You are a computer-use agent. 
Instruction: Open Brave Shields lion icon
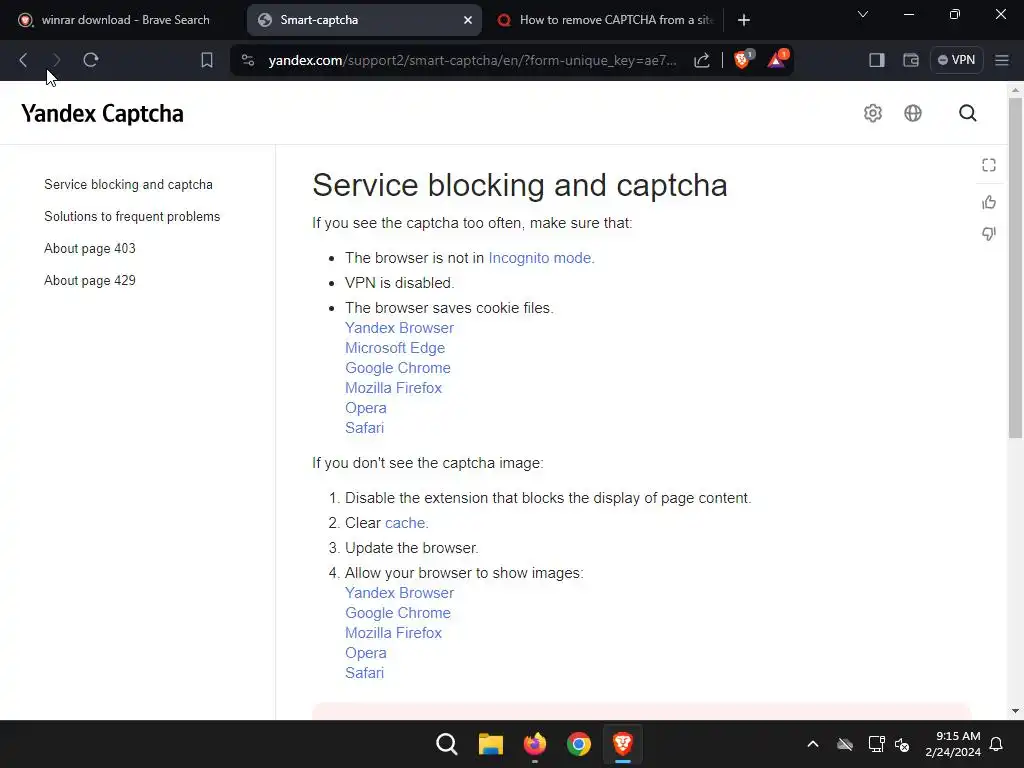click(x=743, y=59)
